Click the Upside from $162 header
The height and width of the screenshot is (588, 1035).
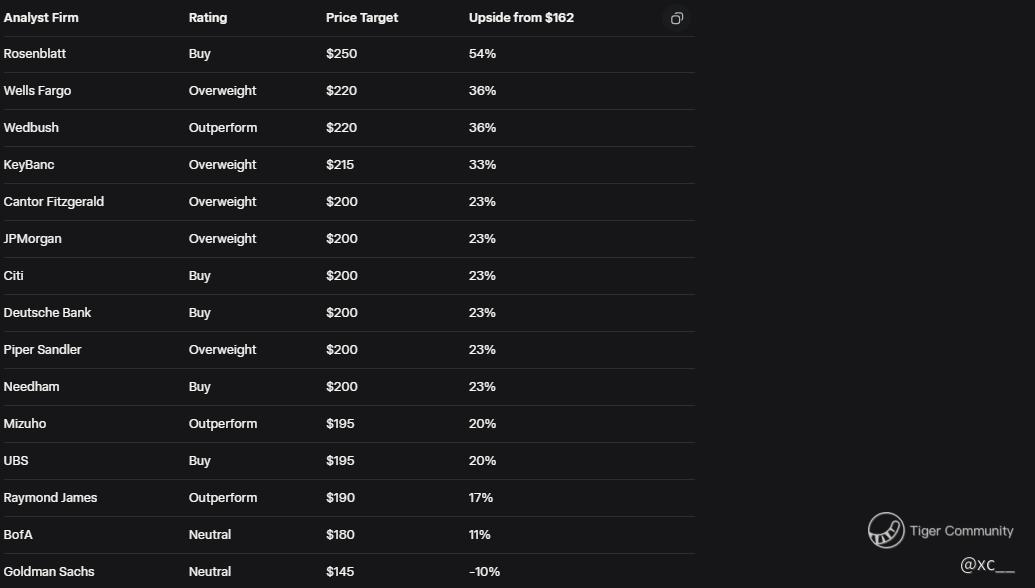[x=521, y=18]
